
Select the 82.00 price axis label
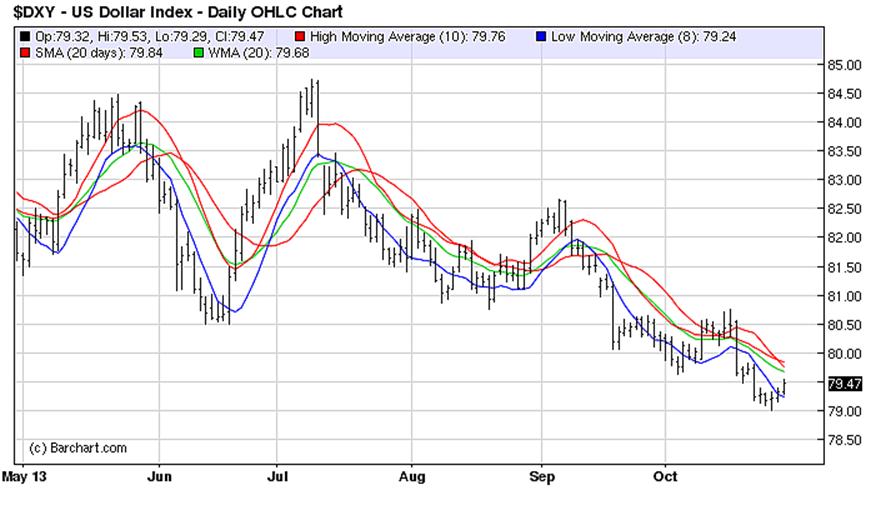coord(844,238)
